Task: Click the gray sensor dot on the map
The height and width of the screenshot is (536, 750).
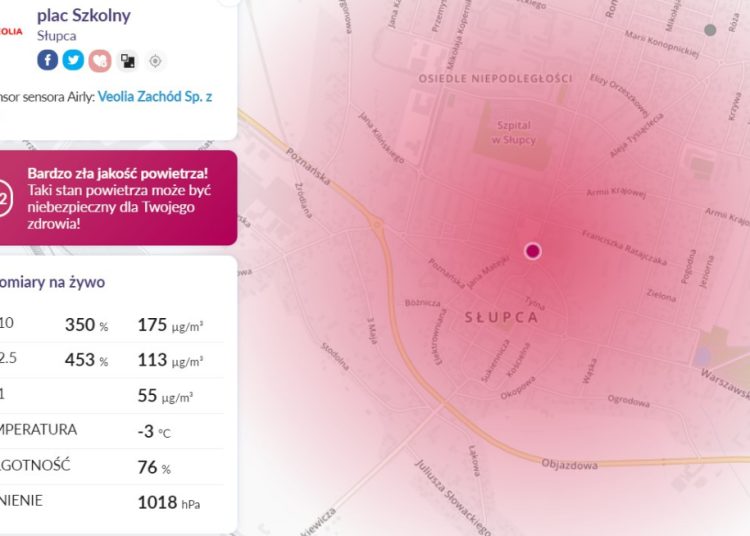Action: tap(710, 30)
